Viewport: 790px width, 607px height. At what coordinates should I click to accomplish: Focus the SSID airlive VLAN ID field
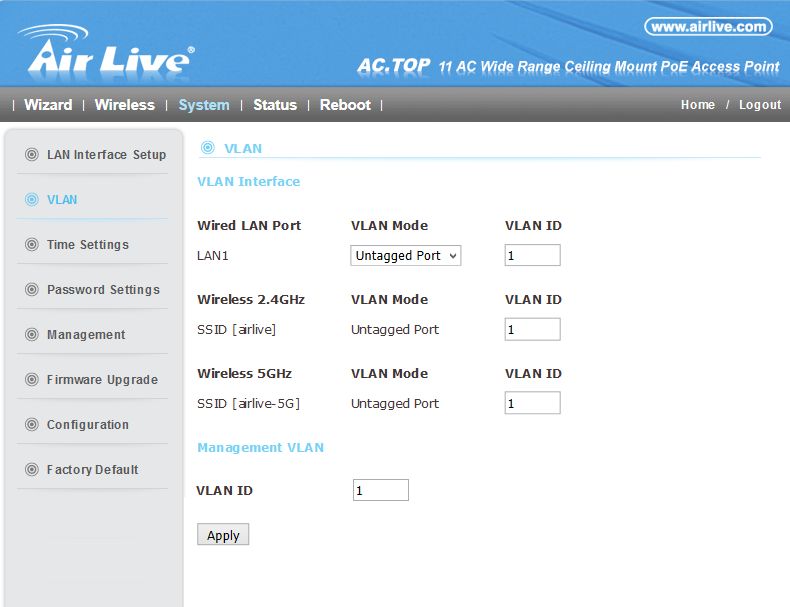533,329
